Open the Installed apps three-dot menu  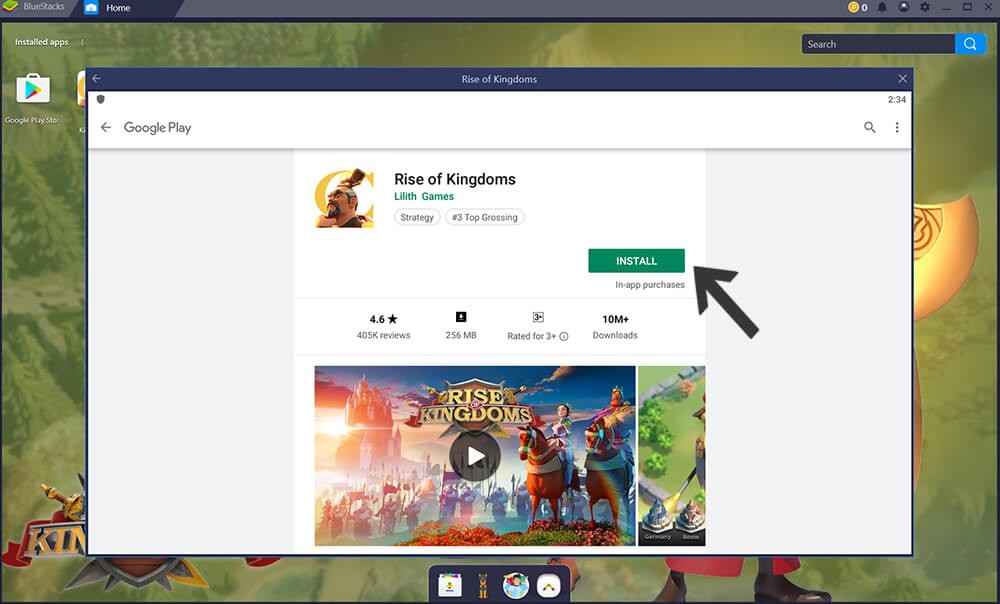[82, 42]
